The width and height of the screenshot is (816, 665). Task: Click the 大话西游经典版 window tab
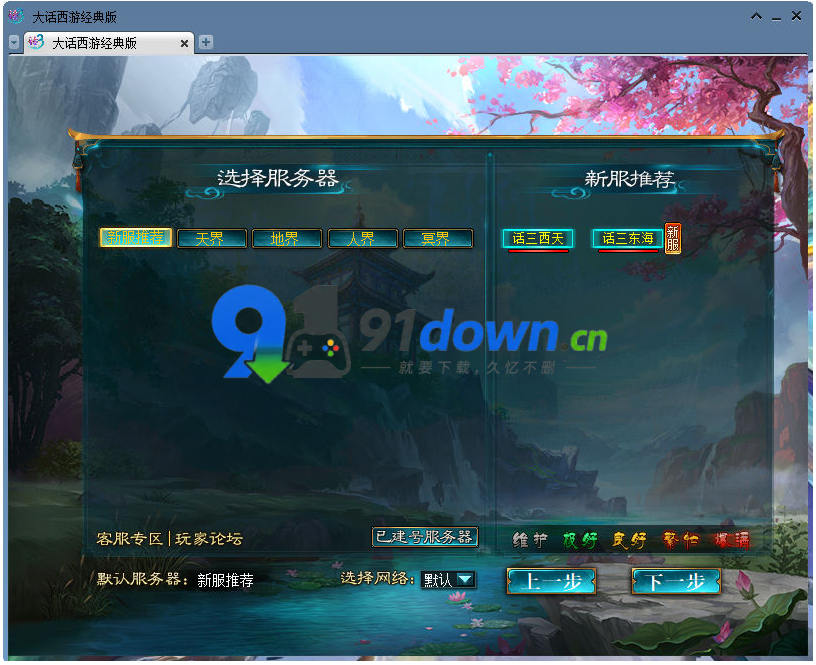coord(108,43)
